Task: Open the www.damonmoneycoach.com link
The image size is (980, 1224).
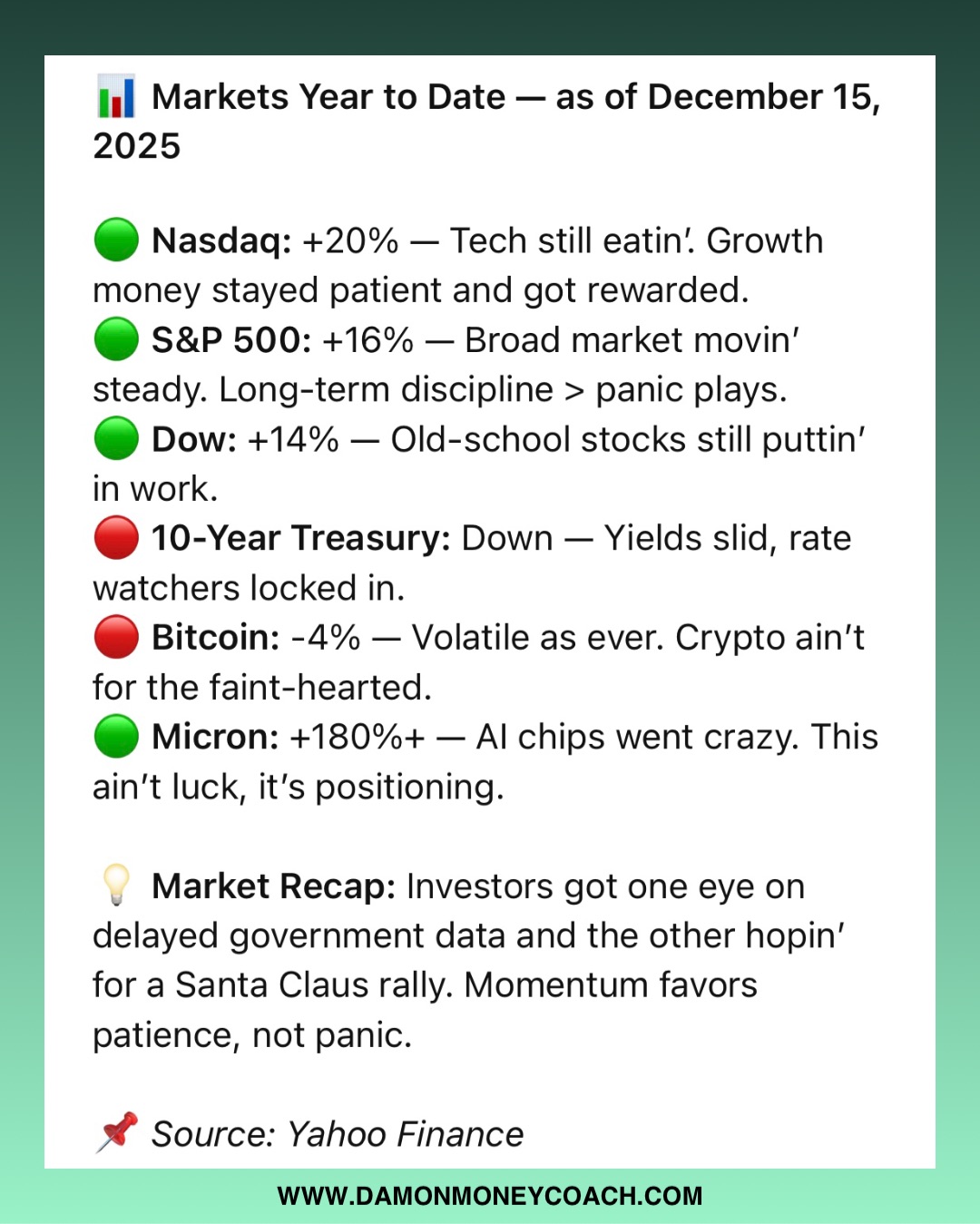Action: 490,1196
